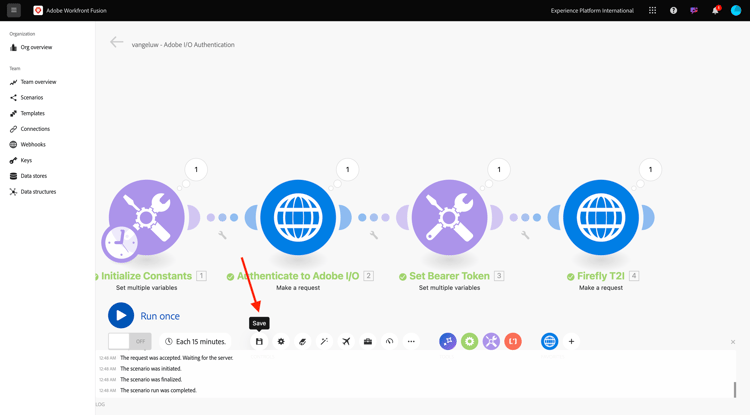The width and height of the screenshot is (750, 415).
Task: Go back using the left arrow
Action: coord(116,42)
